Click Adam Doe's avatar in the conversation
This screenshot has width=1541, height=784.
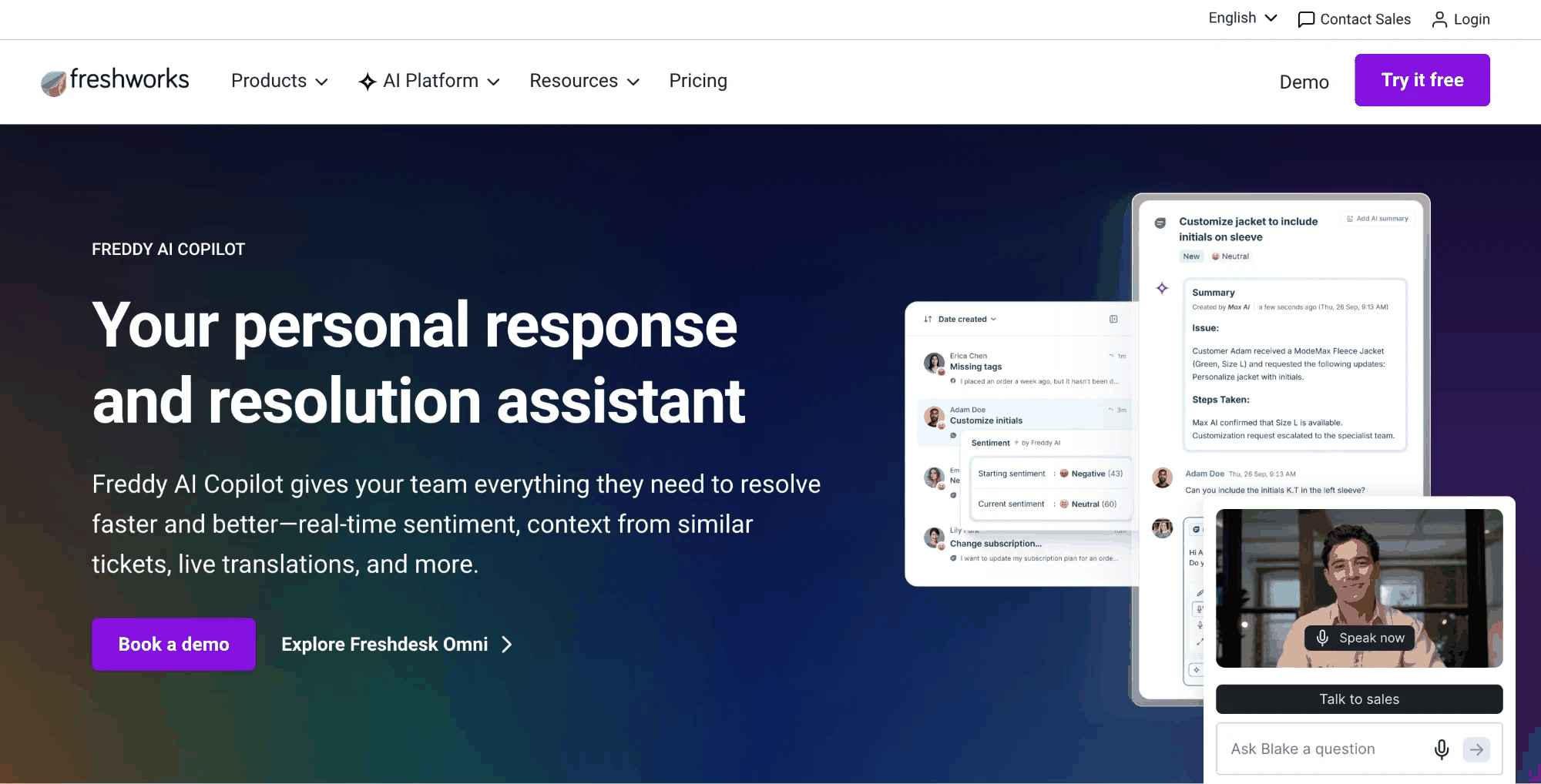(x=1163, y=477)
